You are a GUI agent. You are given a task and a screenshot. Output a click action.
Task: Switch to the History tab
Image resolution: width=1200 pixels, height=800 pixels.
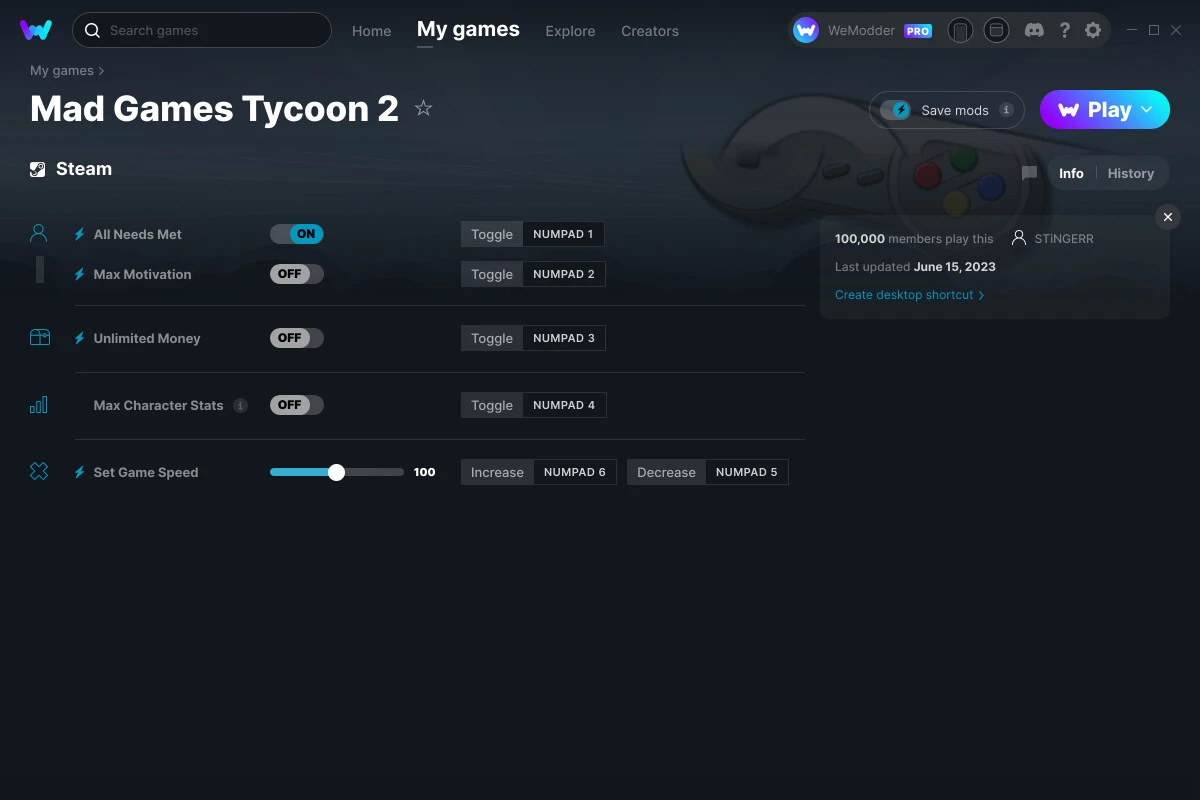click(x=1130, y=173)
